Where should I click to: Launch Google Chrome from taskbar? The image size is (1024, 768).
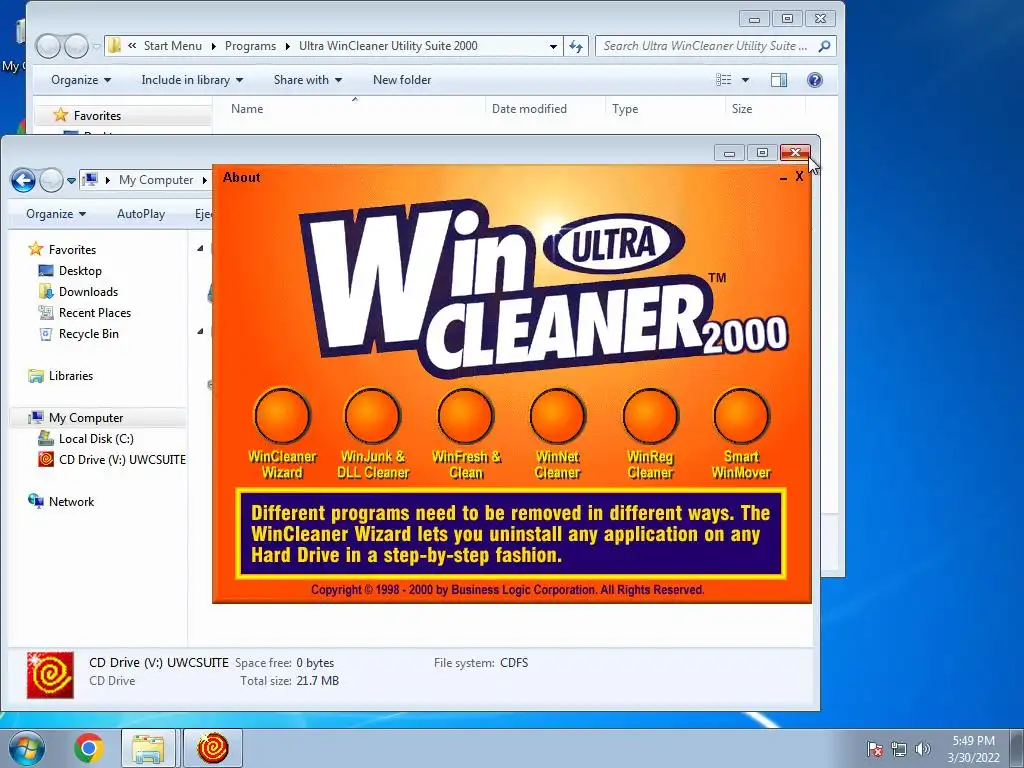[x=89, y=748]
